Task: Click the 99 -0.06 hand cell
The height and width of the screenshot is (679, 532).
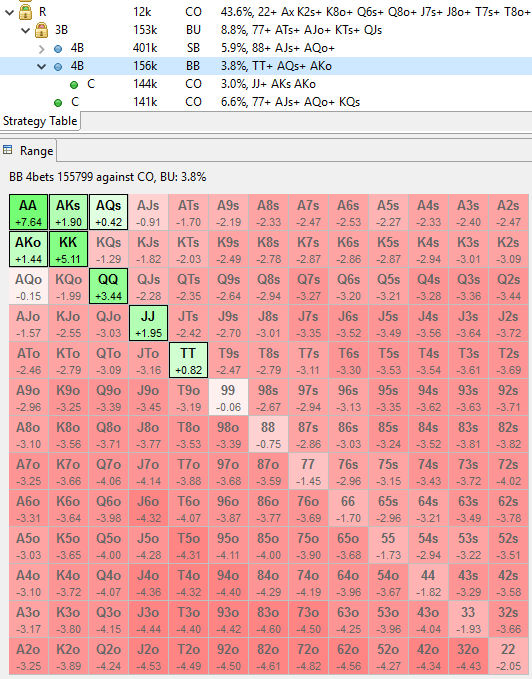Action: (228, 397)
